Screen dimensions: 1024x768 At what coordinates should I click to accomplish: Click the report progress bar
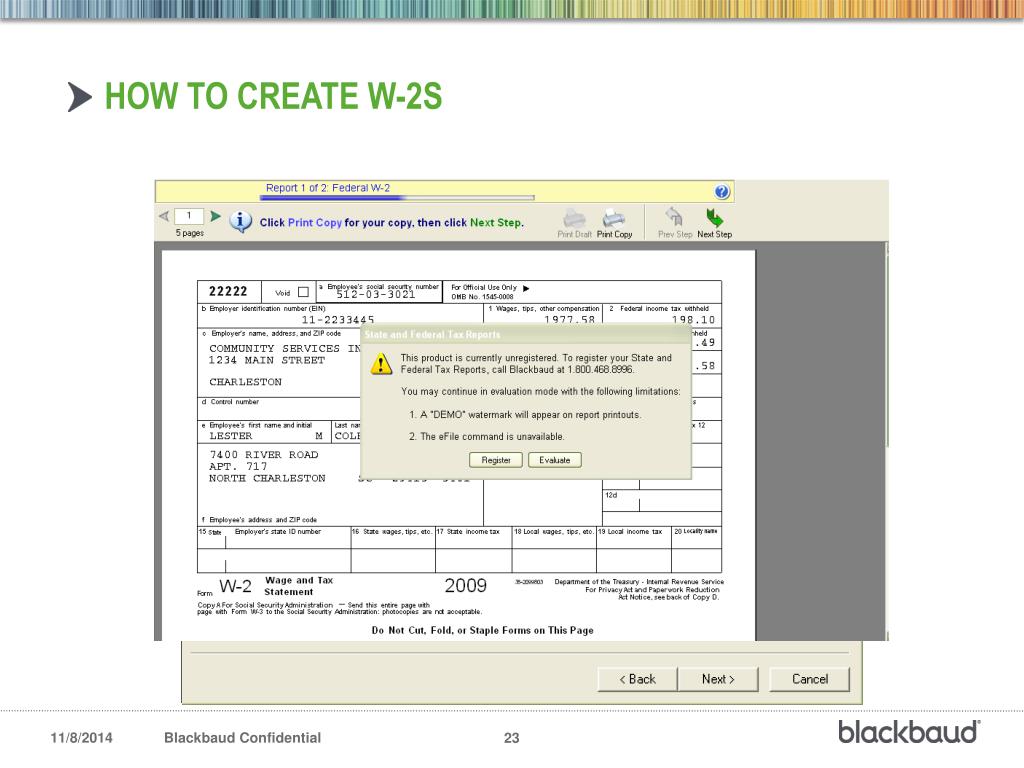point(395,198)
